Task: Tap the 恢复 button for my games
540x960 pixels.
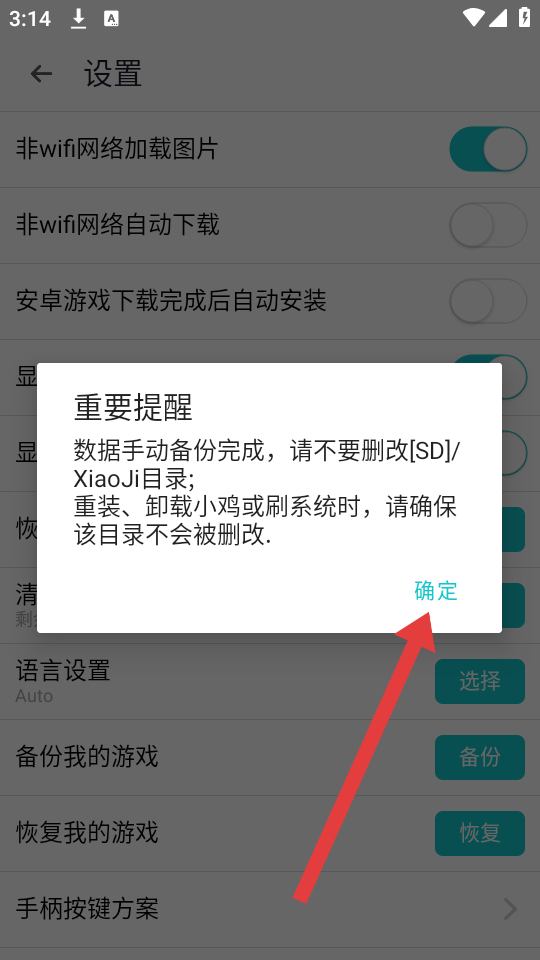Action: coord(479,833)
